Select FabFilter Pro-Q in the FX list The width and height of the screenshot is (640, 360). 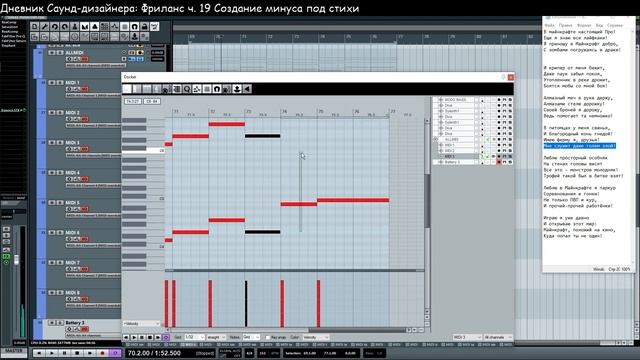[13, 36]
